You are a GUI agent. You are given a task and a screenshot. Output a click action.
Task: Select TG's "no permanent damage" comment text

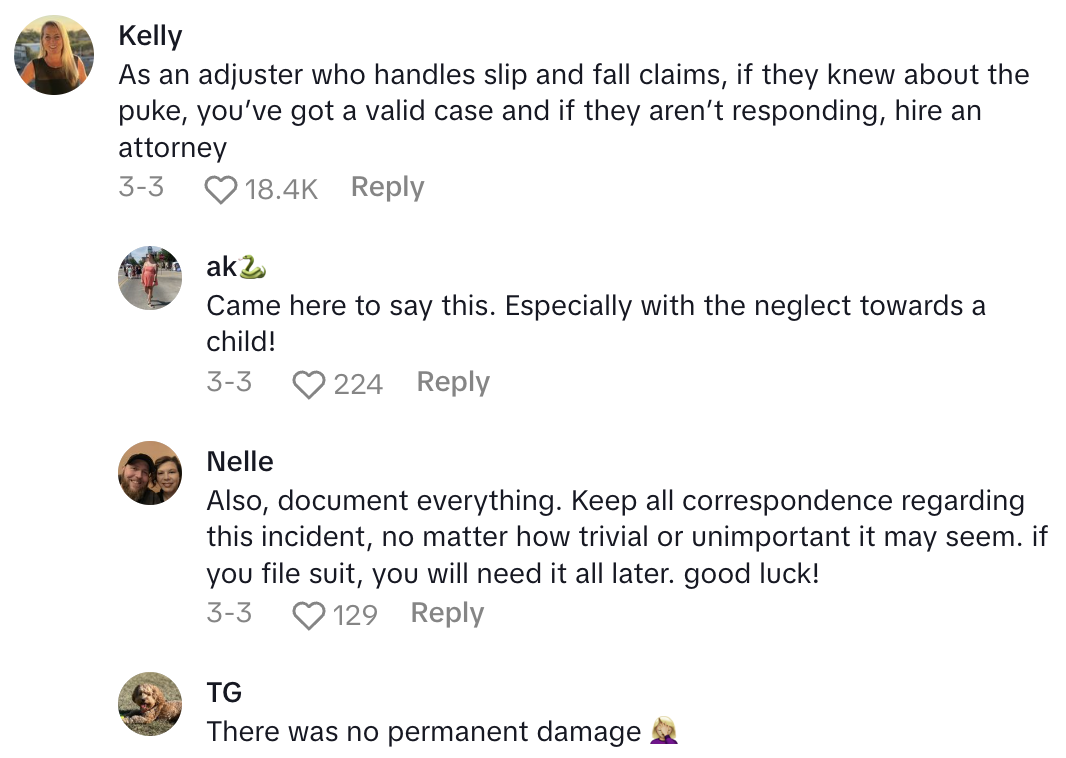tap(423, 732)
